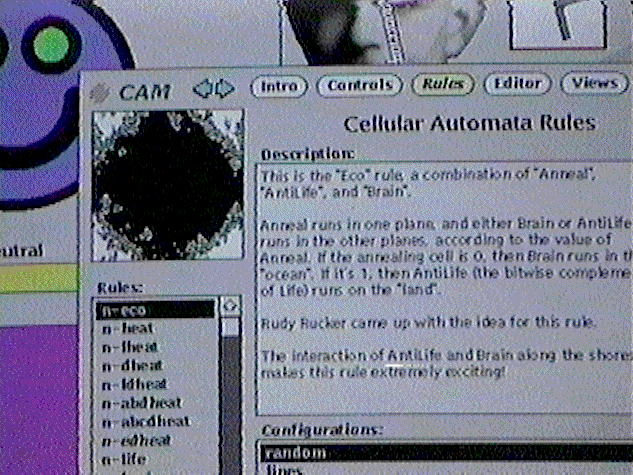Click the right navigation arrow beside CAM
Viewport: 633px width, 475px height.
coord(224,88)
